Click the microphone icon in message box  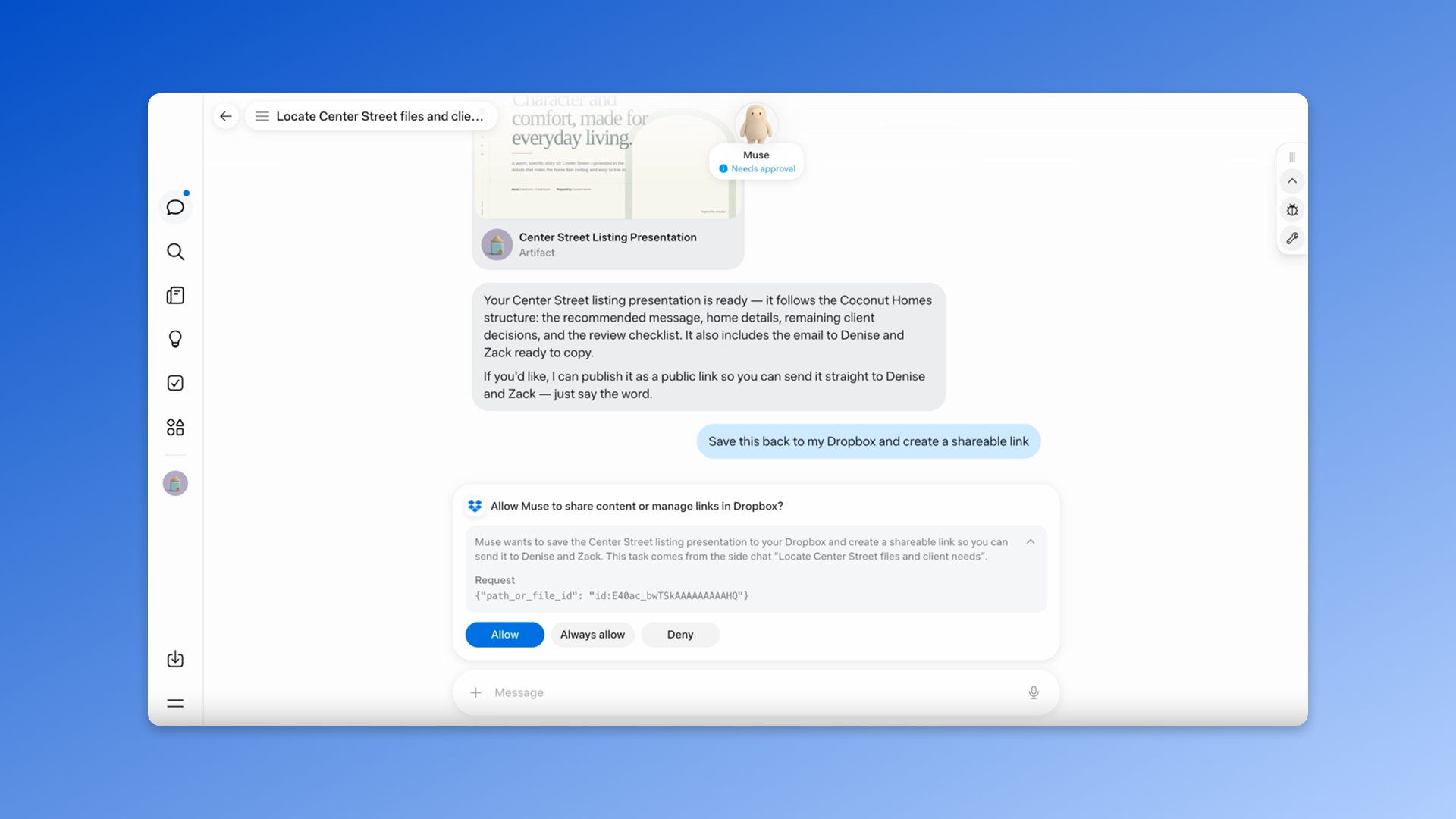click(x=1034, y=692)
